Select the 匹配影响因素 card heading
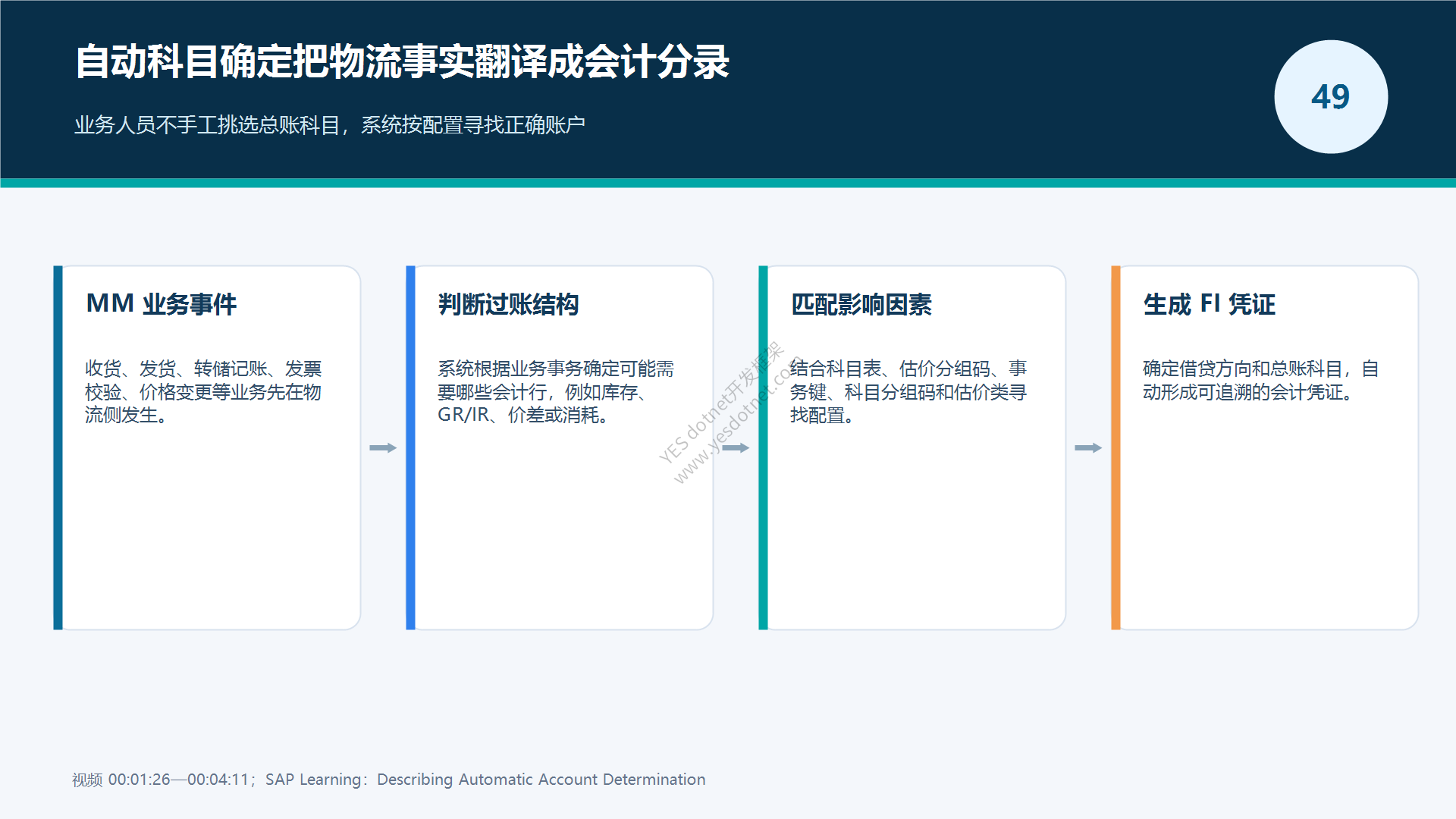The height and width of the screenshot is (819, 1456). pyautogui.click(x=861, y=304)
